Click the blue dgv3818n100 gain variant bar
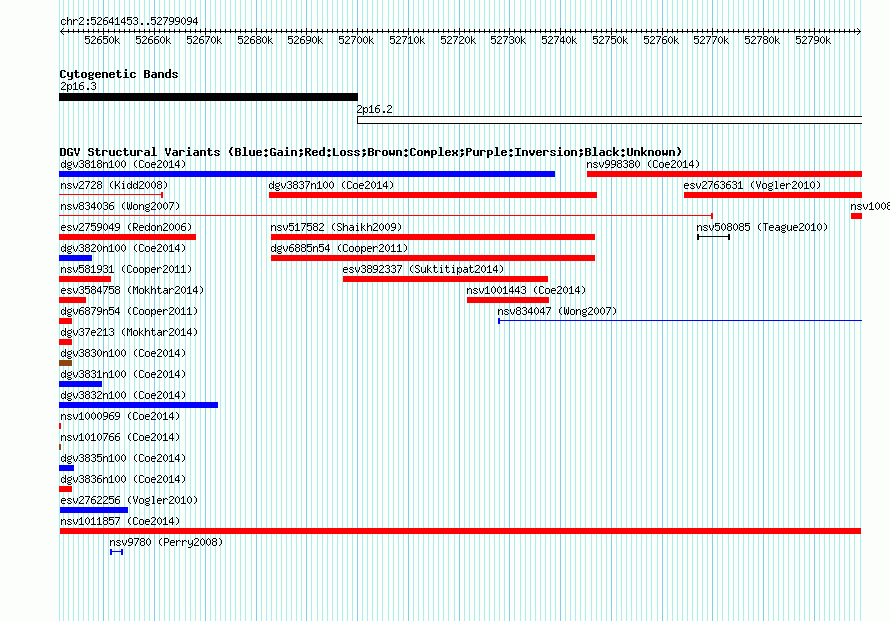Image resolution: width=890 pixels, height=621 pixels. point(306,174)
